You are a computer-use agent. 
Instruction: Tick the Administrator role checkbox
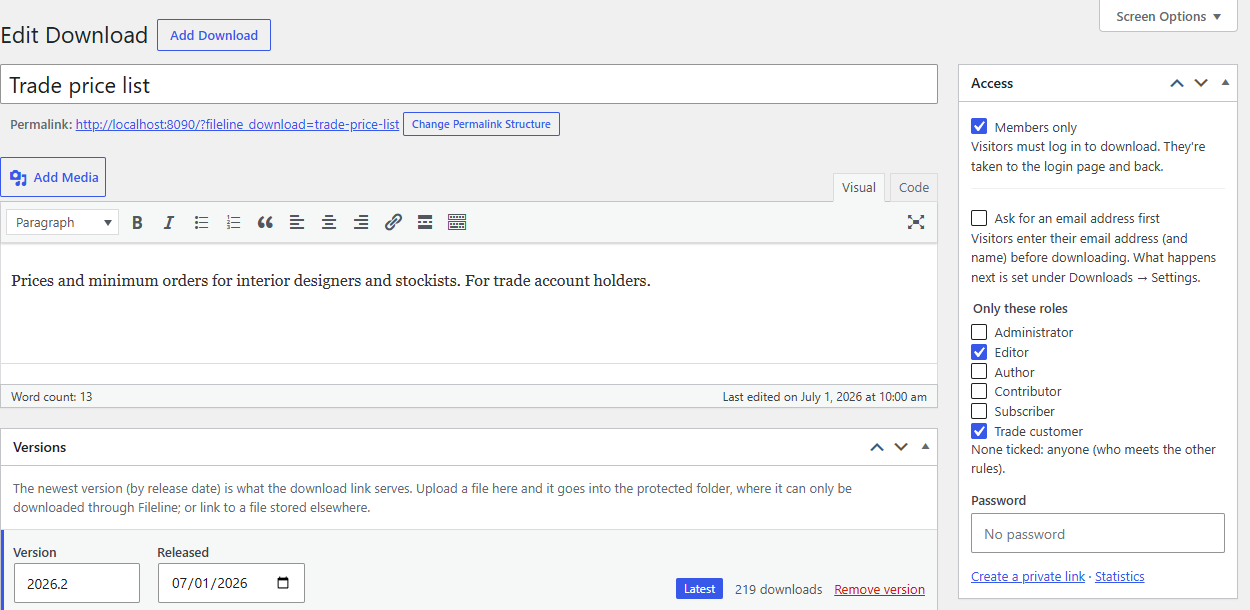coord(980,332)
